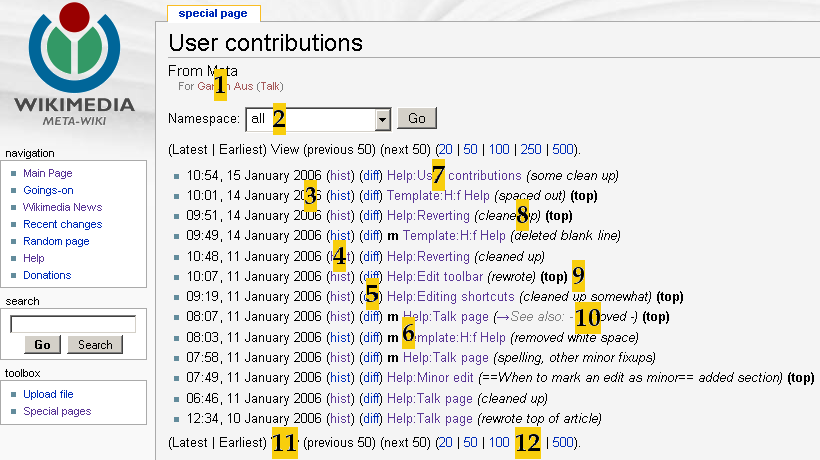Image resolution: width=820 pixels, height=460 pixels.
Task: Open Help:Talk page from 07:58, 11 January
Action: (x=446, y=358)
